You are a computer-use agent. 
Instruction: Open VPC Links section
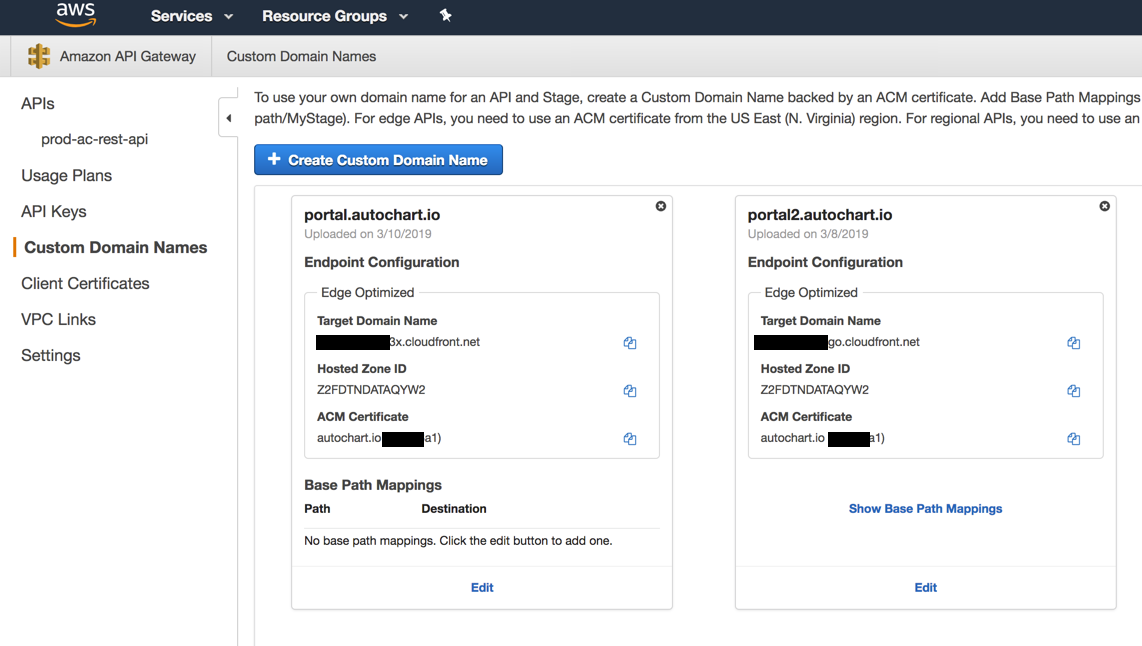click(58, 319)
